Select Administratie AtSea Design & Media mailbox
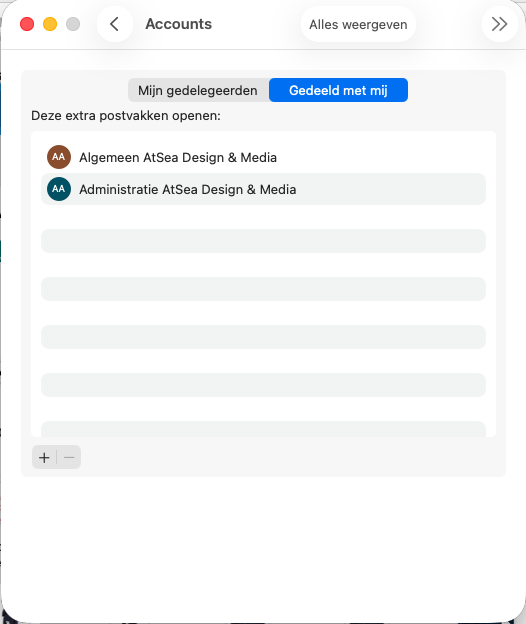 point(263,189)
